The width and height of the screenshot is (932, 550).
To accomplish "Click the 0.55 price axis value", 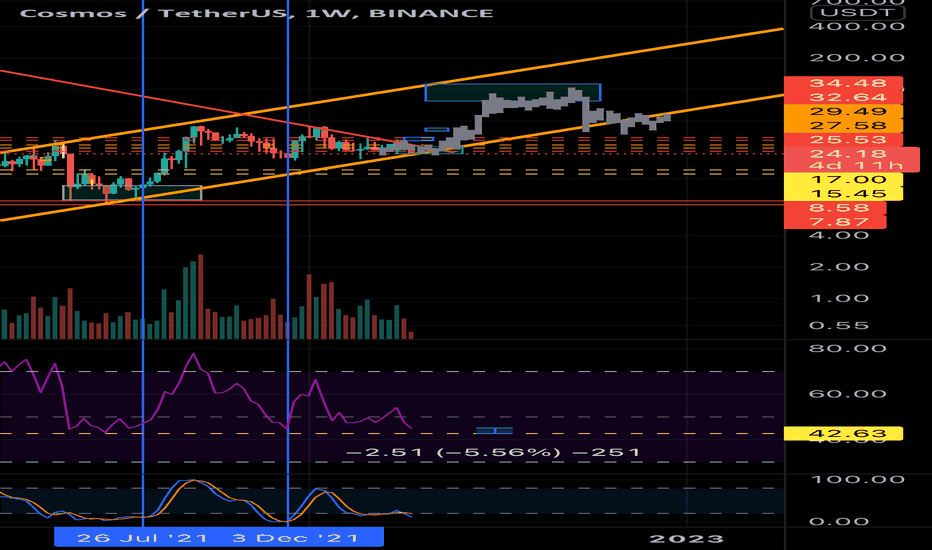I will (x=839, y=326).
